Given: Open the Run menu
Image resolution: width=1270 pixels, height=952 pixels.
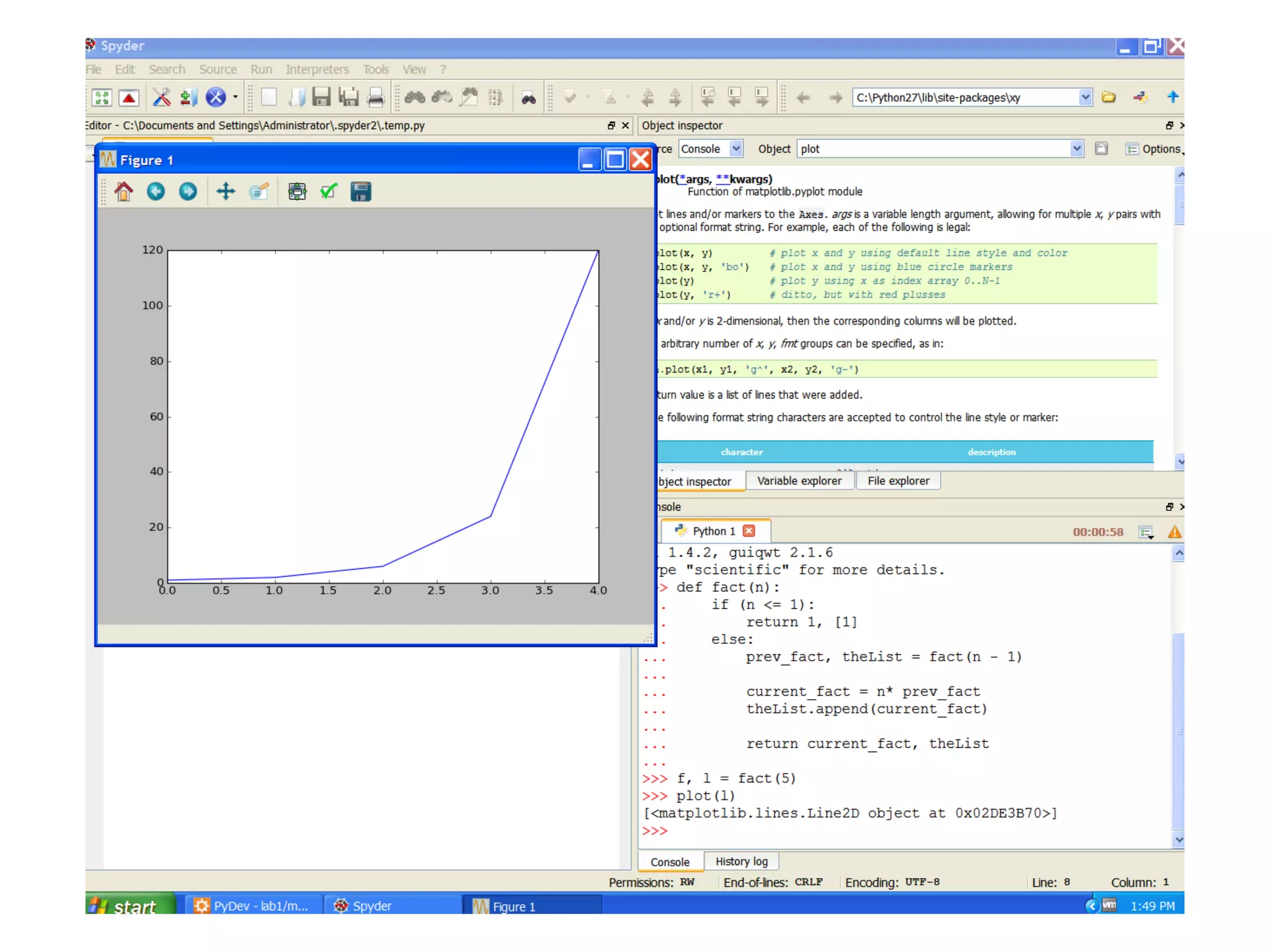Looking at the screenshot, I should pyautogui.click(x=261, y=69).
